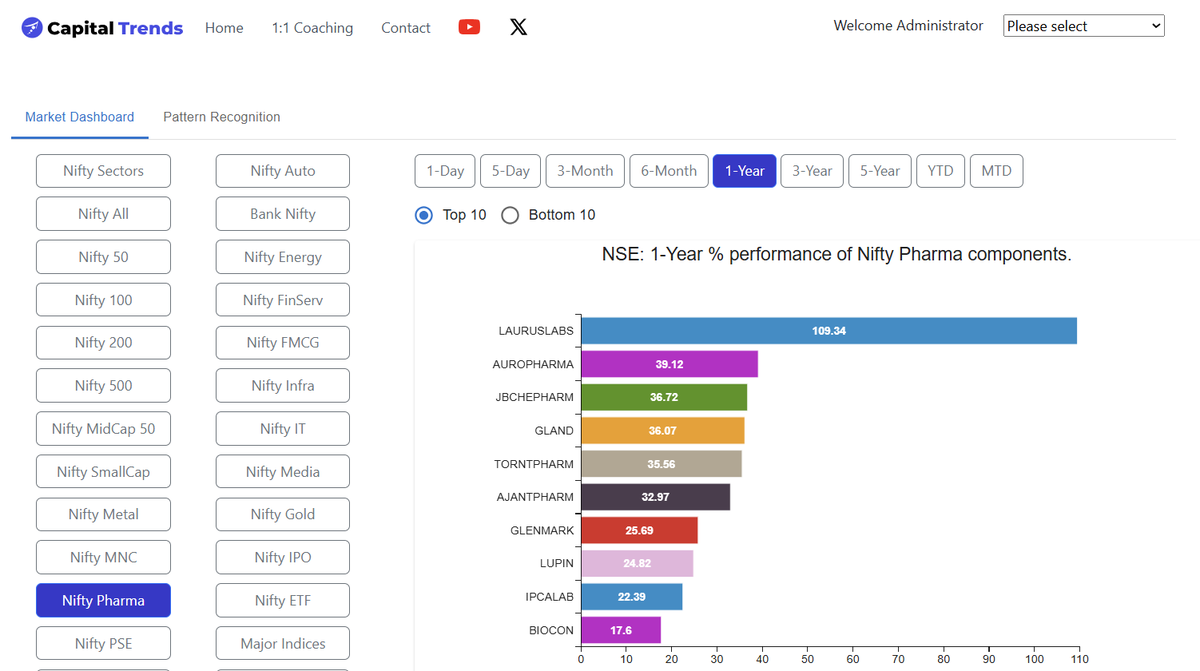Image resolution: width=1200 pixels, height=671 pixels.
Task: Open the Contact page
Action: pyautogui.click(x=406, y=28)
